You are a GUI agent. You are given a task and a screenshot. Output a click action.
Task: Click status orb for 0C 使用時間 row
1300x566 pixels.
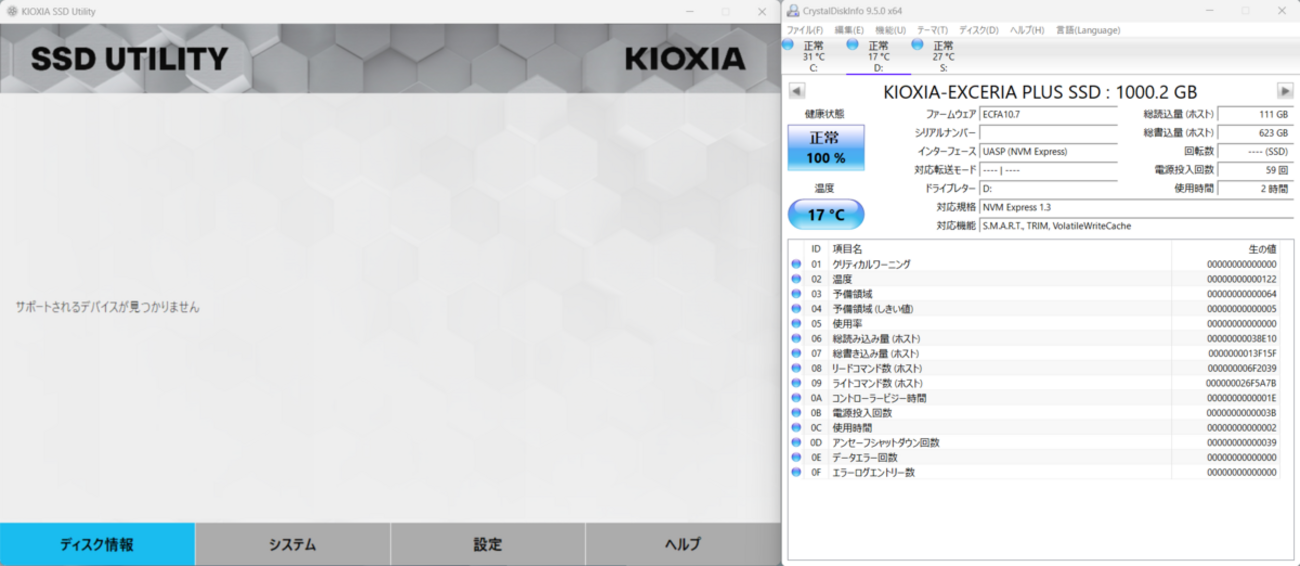(797, 427)
